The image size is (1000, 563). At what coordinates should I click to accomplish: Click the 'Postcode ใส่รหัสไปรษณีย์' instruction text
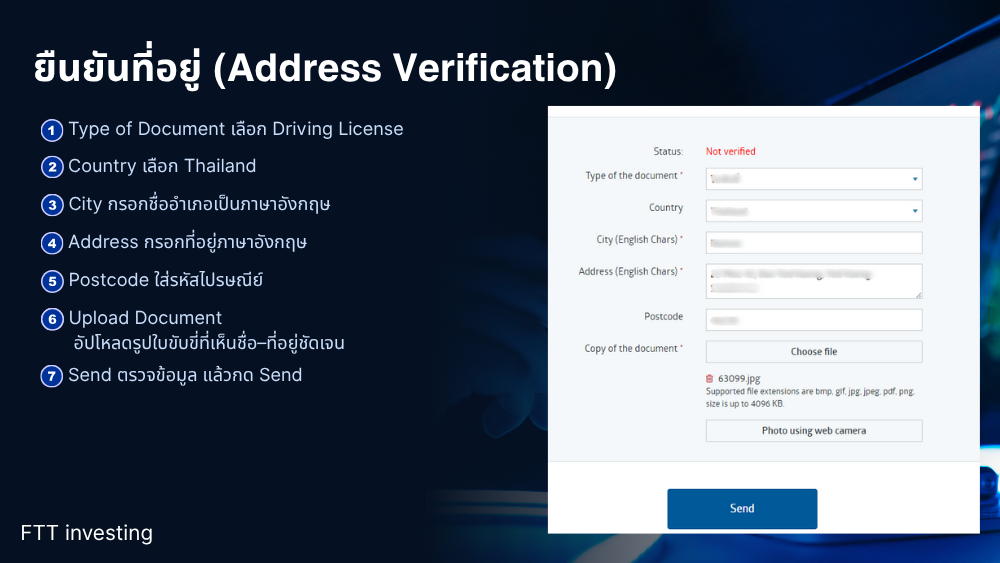[x=166, y=281]
